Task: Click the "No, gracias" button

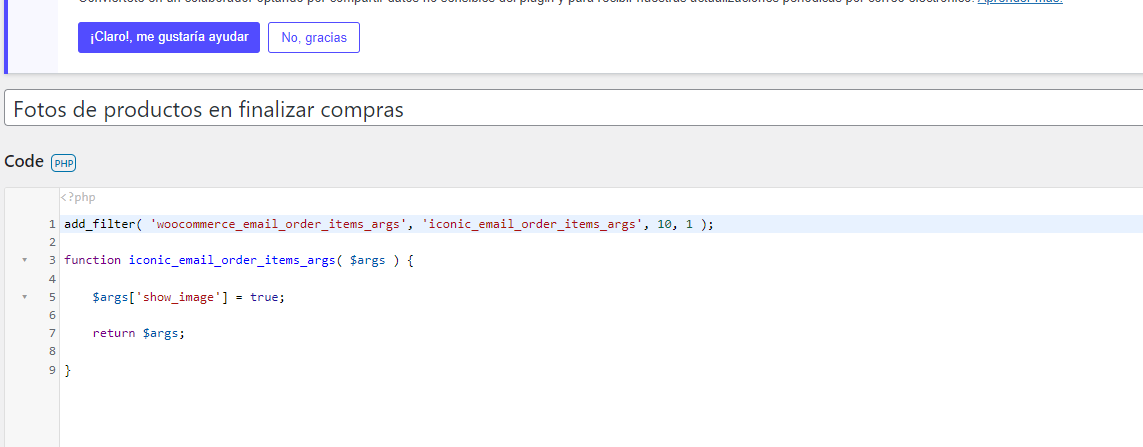Action: pyautogui.click(x=313, y=37)
